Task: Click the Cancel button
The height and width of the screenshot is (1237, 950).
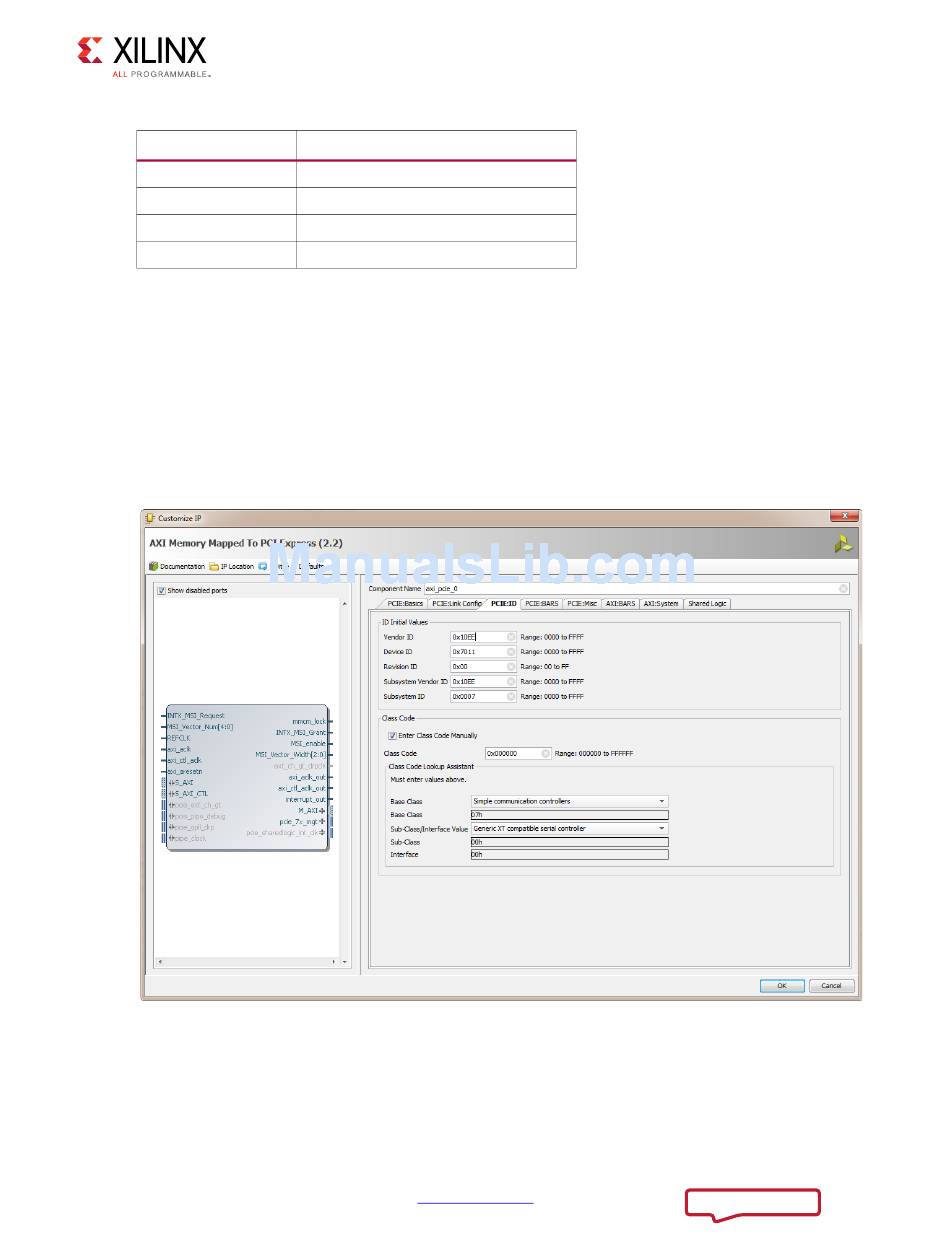Action: click(x=832, y=986)
